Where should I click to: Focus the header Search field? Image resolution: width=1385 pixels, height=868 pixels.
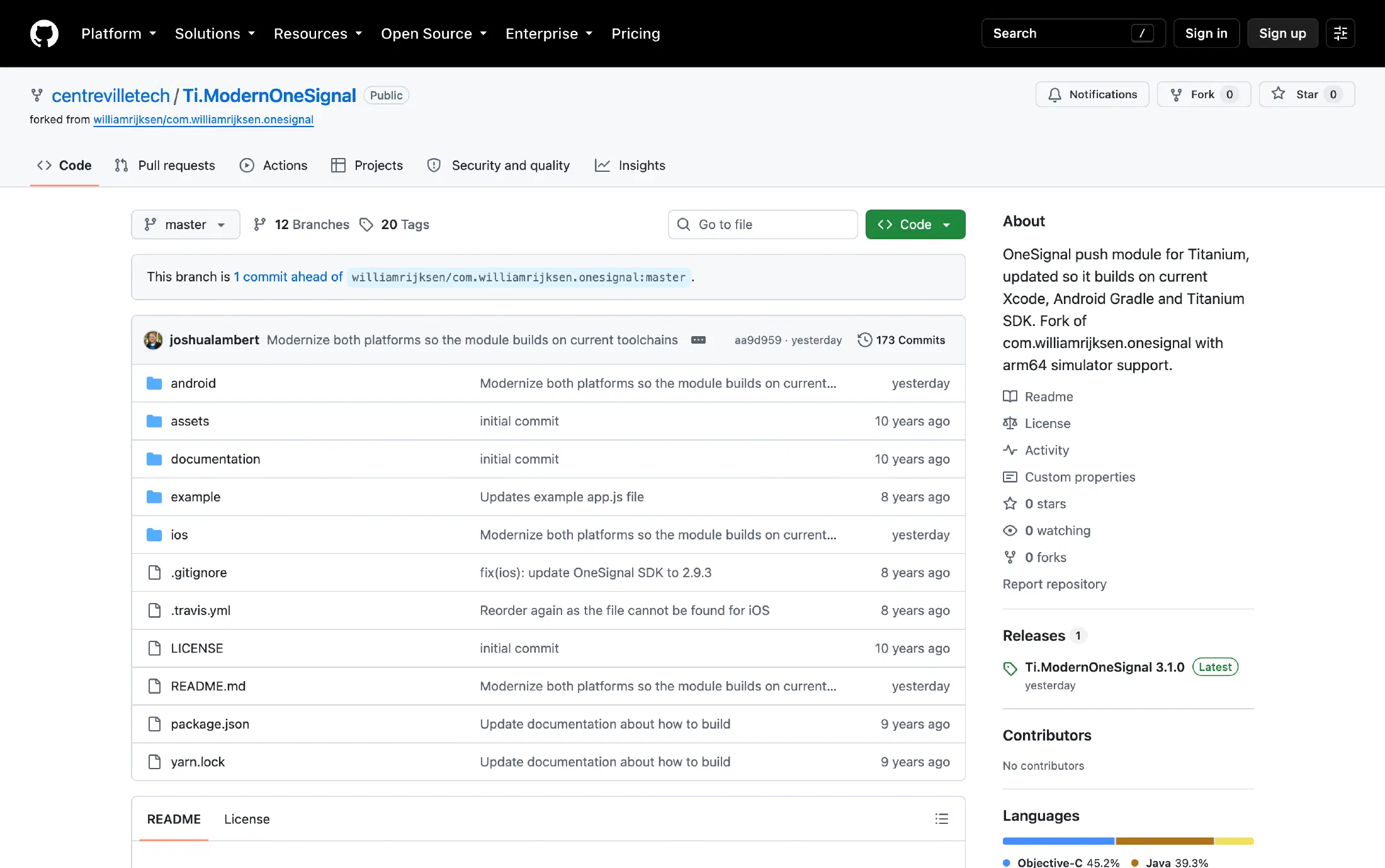point(1073,33)
